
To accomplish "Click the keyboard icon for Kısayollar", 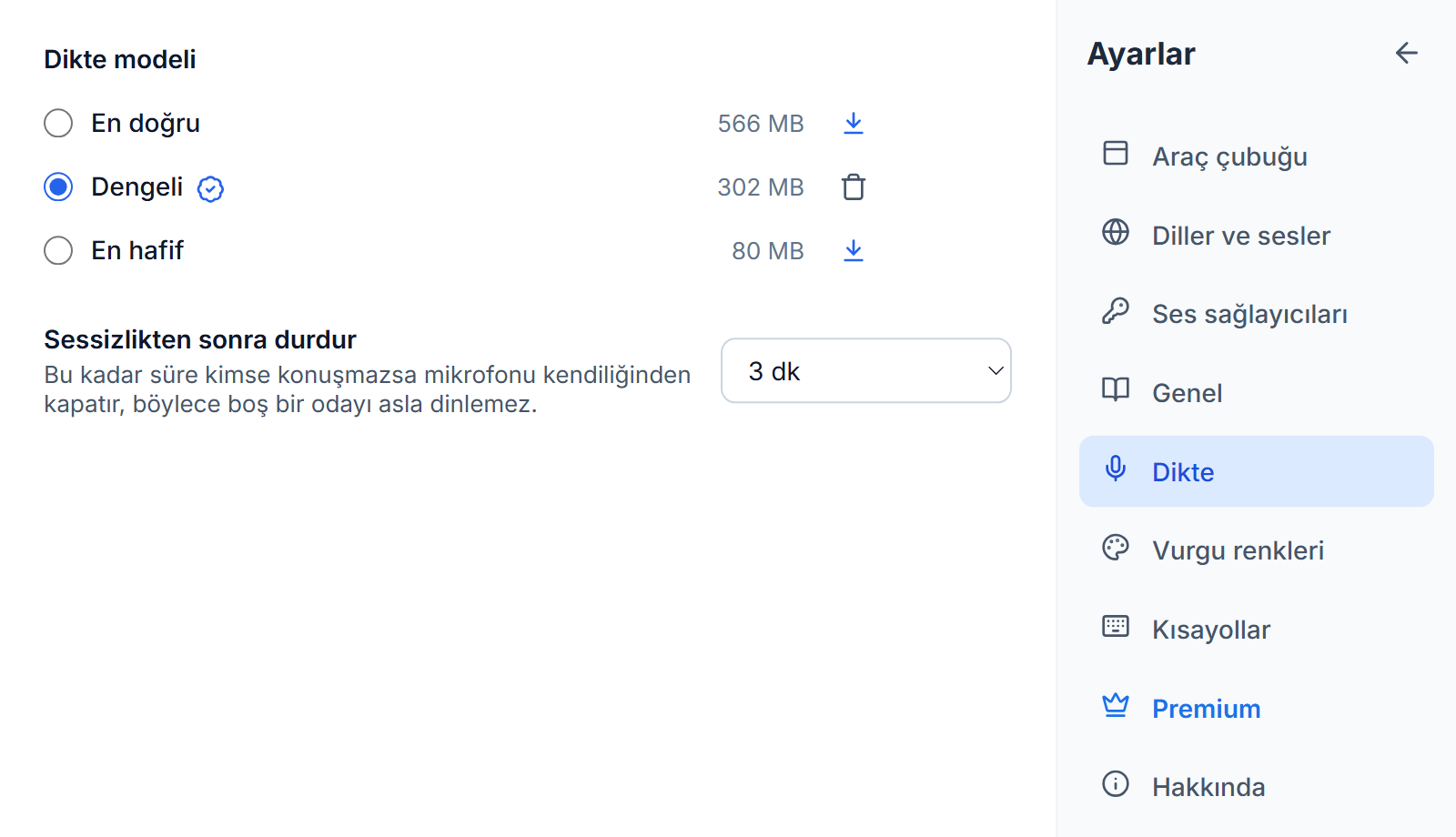I will point(1115,626).
